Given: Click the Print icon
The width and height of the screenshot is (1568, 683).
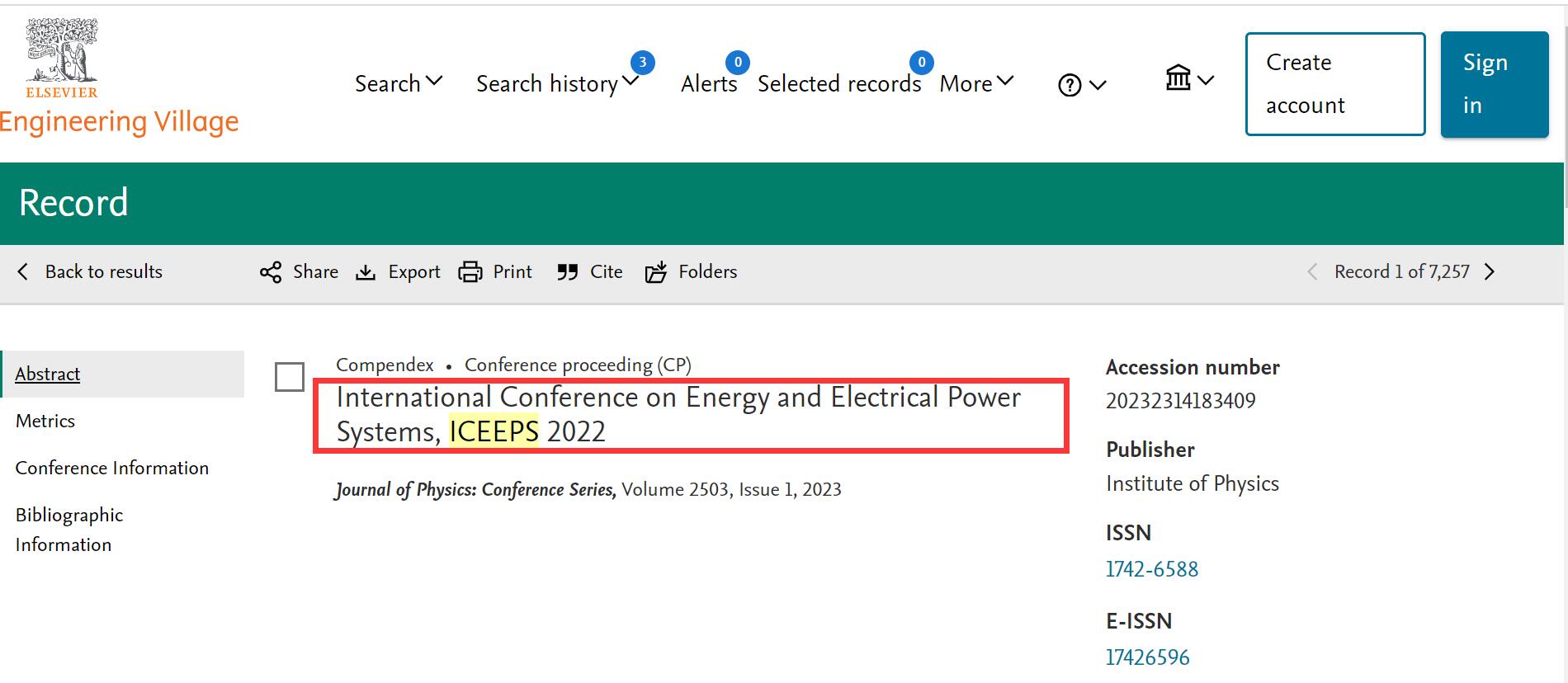Looking at the screenshot, I should point(470,272).
